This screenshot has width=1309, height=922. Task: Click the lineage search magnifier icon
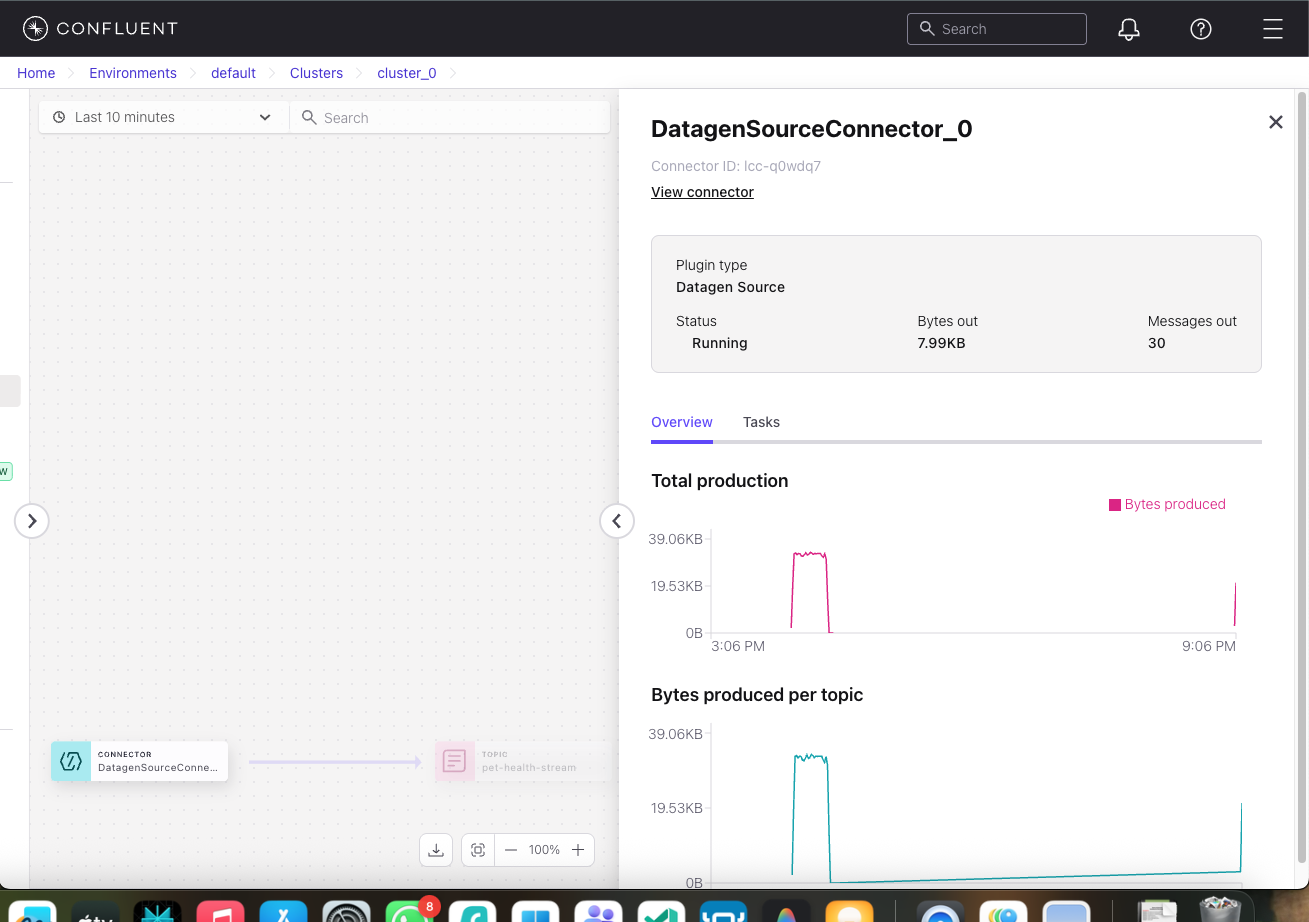coord(309,118)
